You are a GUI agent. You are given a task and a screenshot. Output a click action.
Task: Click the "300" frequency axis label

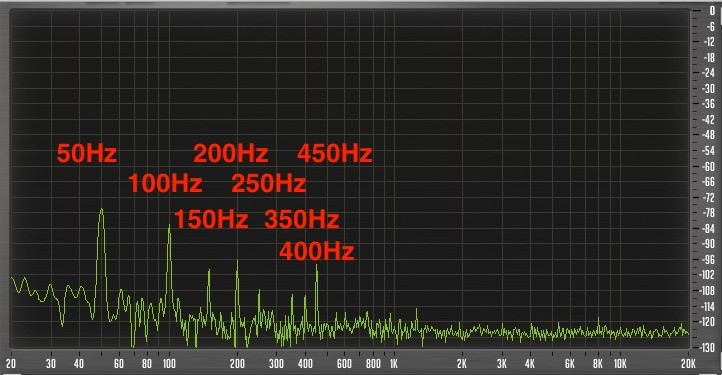coord(276,364)
